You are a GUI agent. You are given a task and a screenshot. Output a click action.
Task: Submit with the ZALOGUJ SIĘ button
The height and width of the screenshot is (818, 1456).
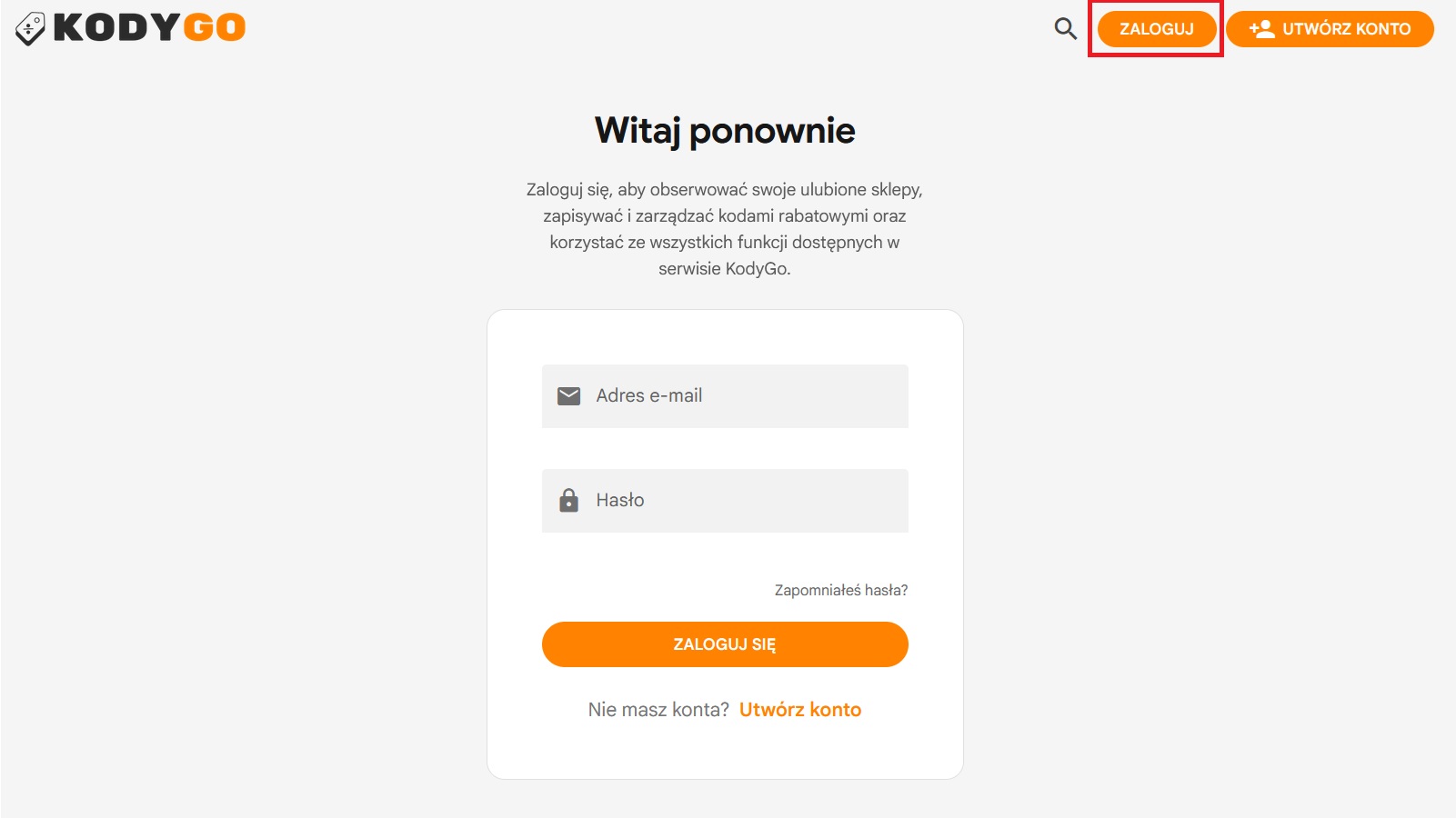[x=725, y=644]
